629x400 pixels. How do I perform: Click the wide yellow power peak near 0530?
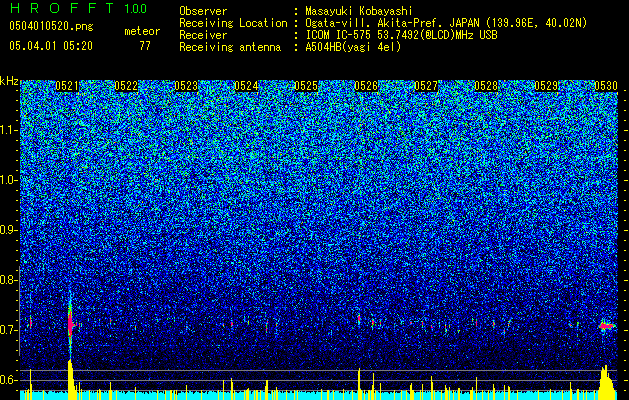coord(607,382)
